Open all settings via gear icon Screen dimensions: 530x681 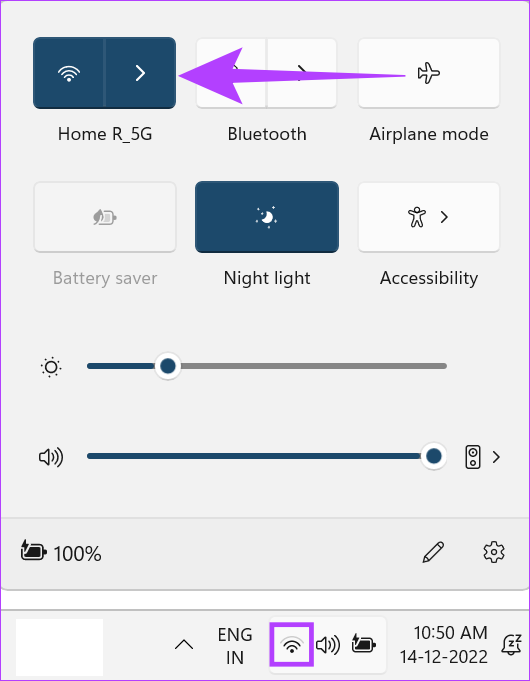click(494, 552)
